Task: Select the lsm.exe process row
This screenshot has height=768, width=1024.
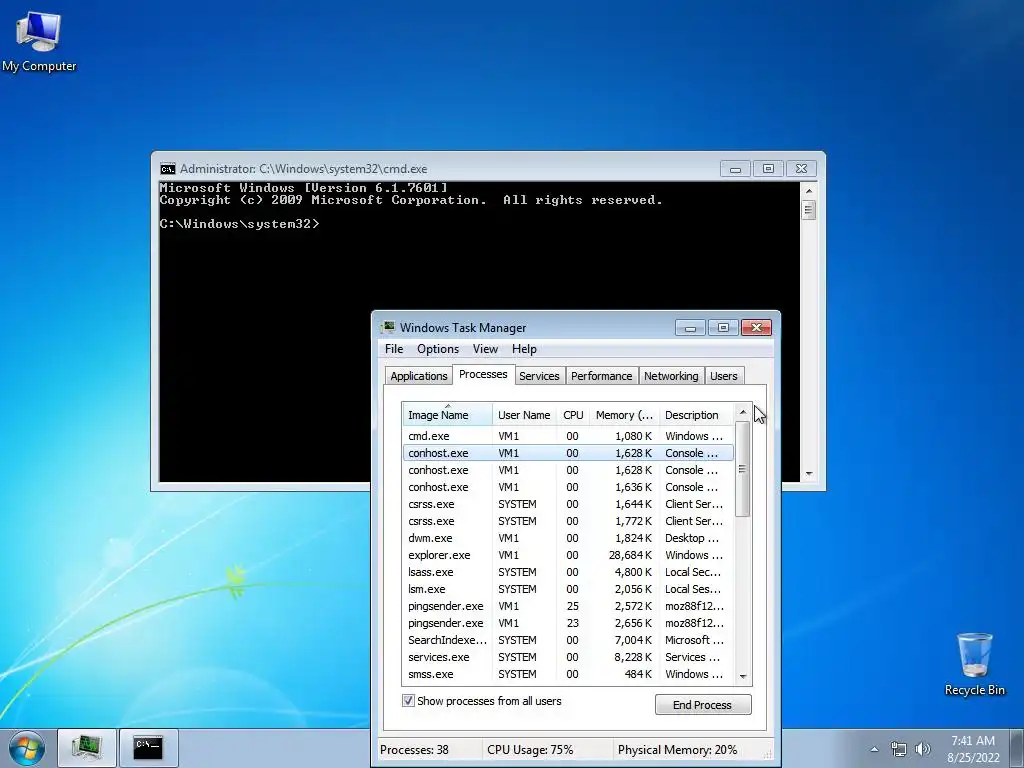Action: tap(568, 589)
